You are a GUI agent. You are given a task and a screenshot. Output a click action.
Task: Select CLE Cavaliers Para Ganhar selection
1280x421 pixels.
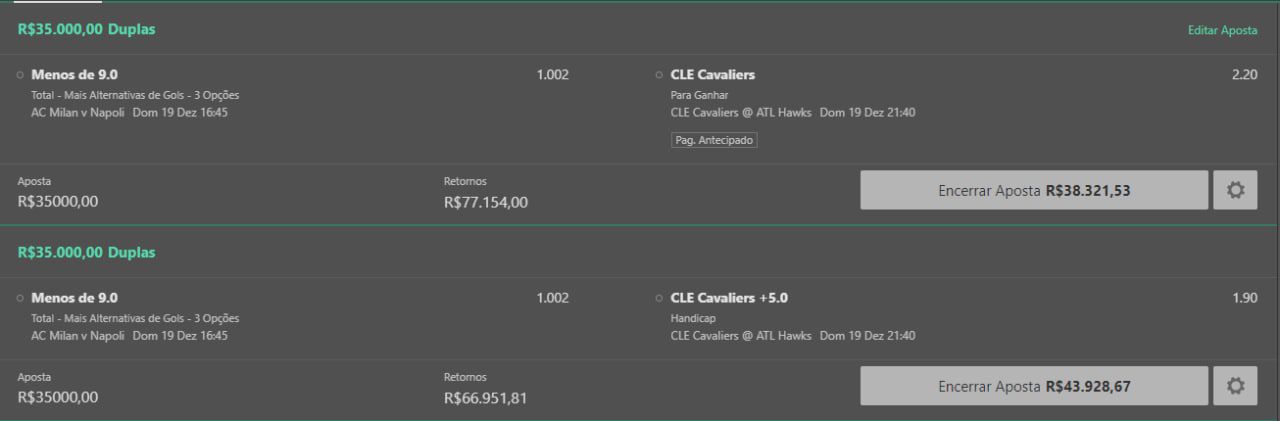point(713,75)
